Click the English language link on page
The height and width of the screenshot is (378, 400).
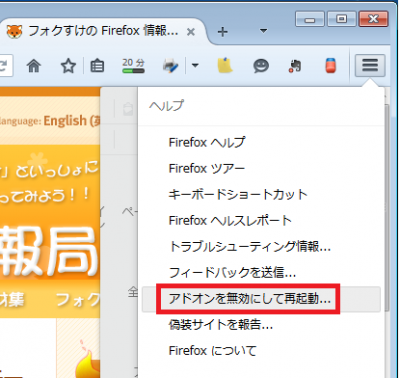[72, 121]
